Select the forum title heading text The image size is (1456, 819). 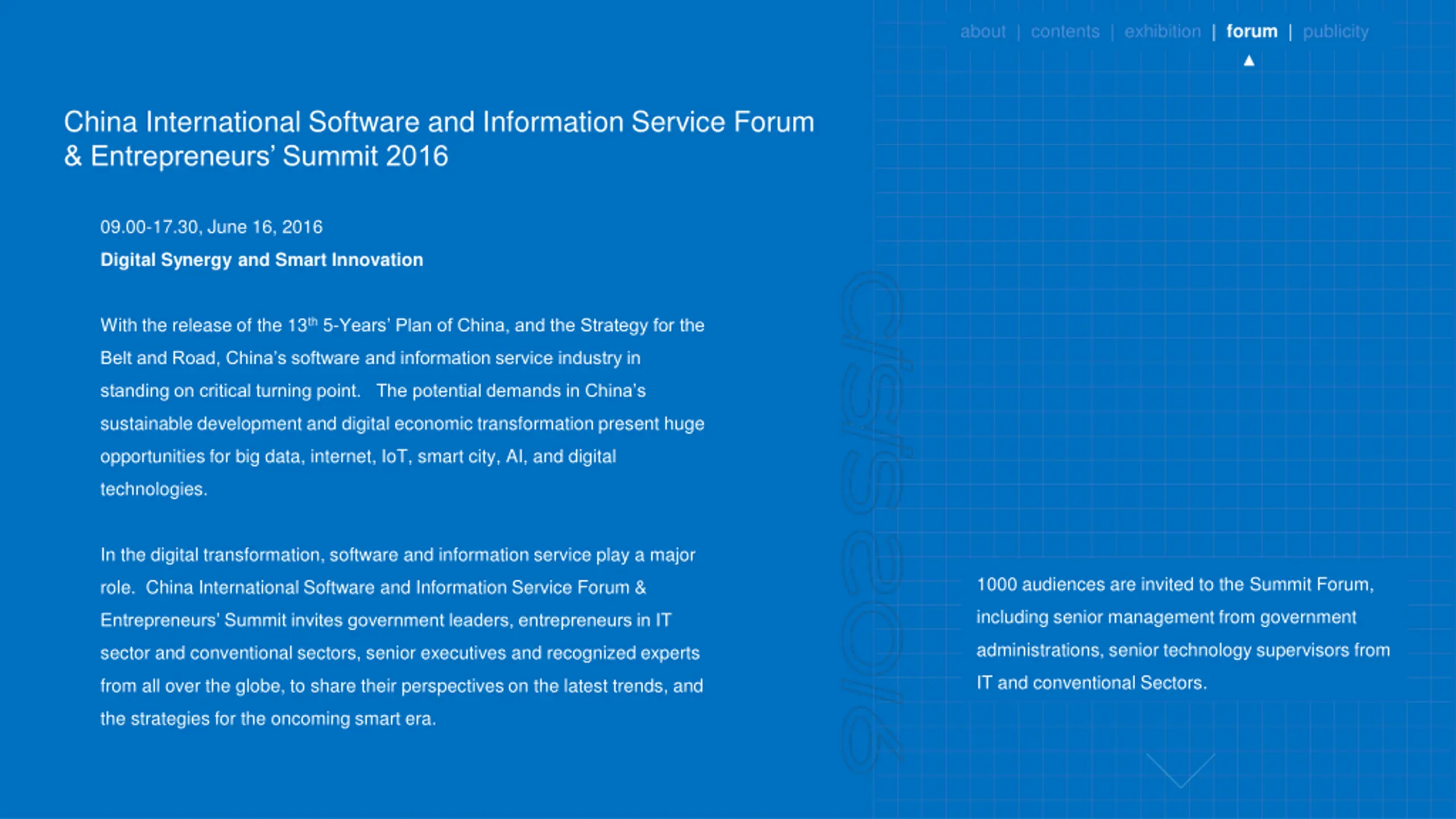coord(439,139)
